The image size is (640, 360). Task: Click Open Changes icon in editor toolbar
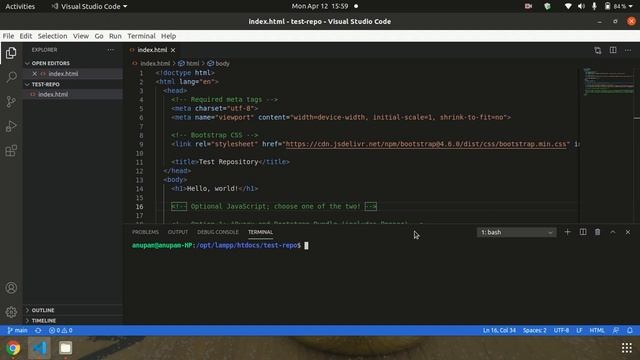(x=598, y=50)
